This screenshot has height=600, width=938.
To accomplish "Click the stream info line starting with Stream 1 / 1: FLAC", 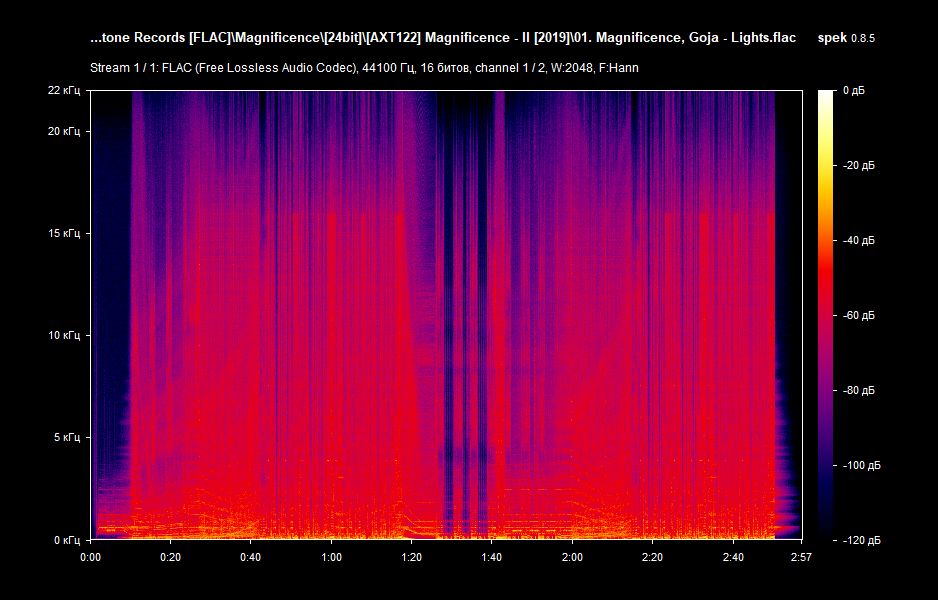I will [x=364, y=68].
